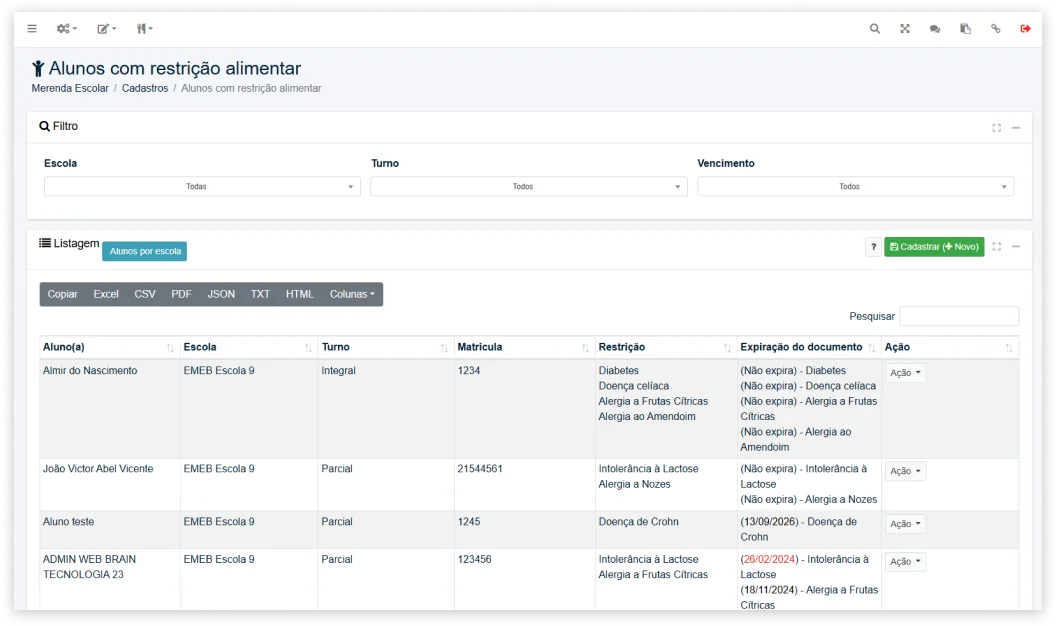This screenshot has width=1056, height=626.
Task: Open Ação dropdown for Almir do Nascimento
Action: click(905, 373)
